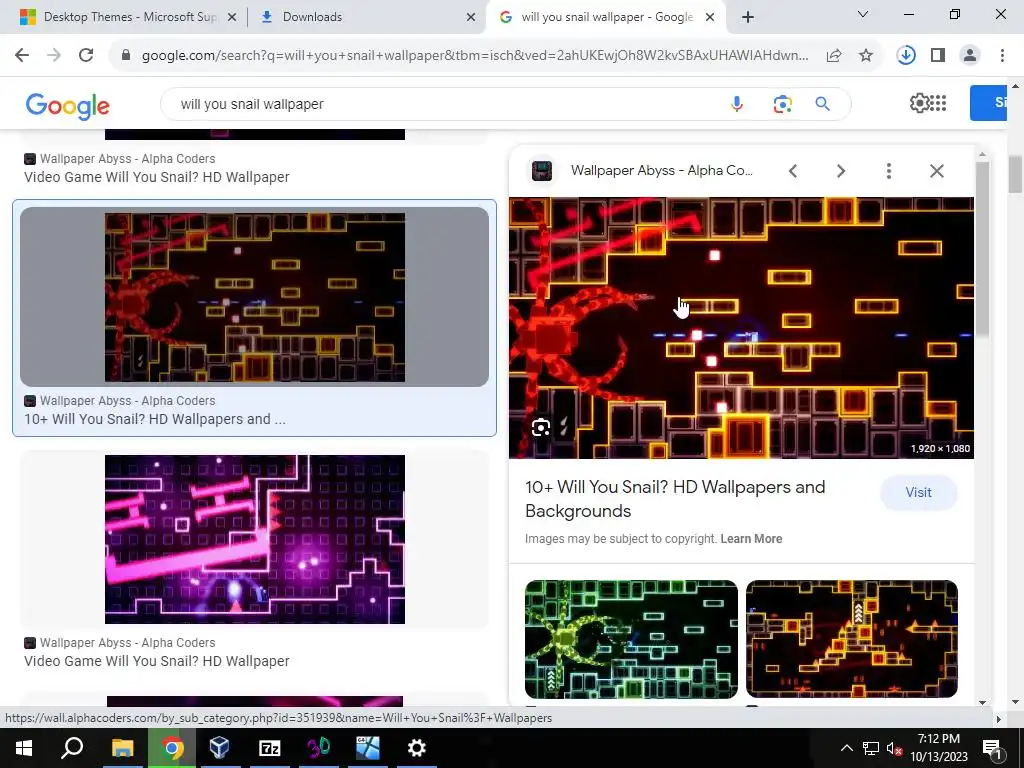The width and height of the screenshot is (1024, 768).
Task: Click the Google logo
Action: [x=68, y=106]
